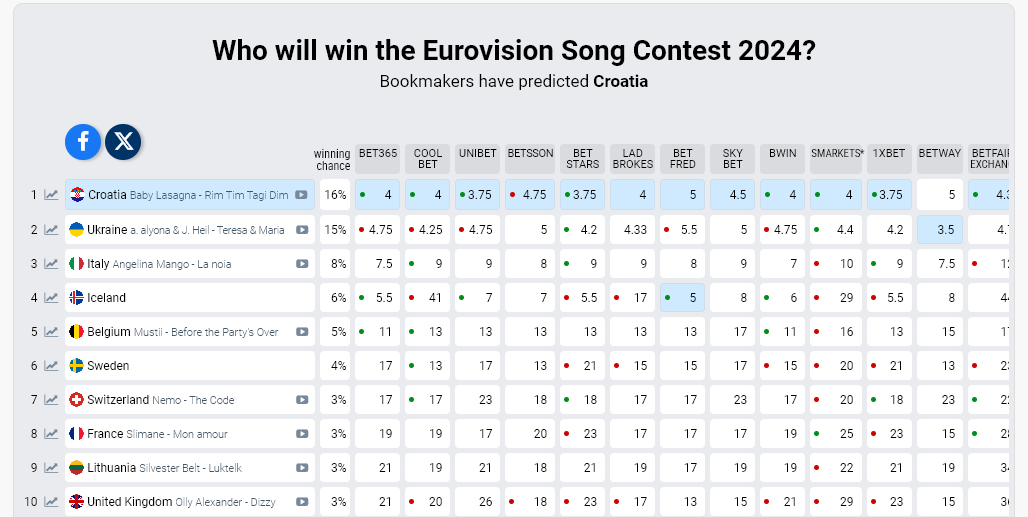The width and height of the screenshot is (1028, 517).
Task: Click Iceland's highlighted Bet Fred odds
Action: click(683, 298)
